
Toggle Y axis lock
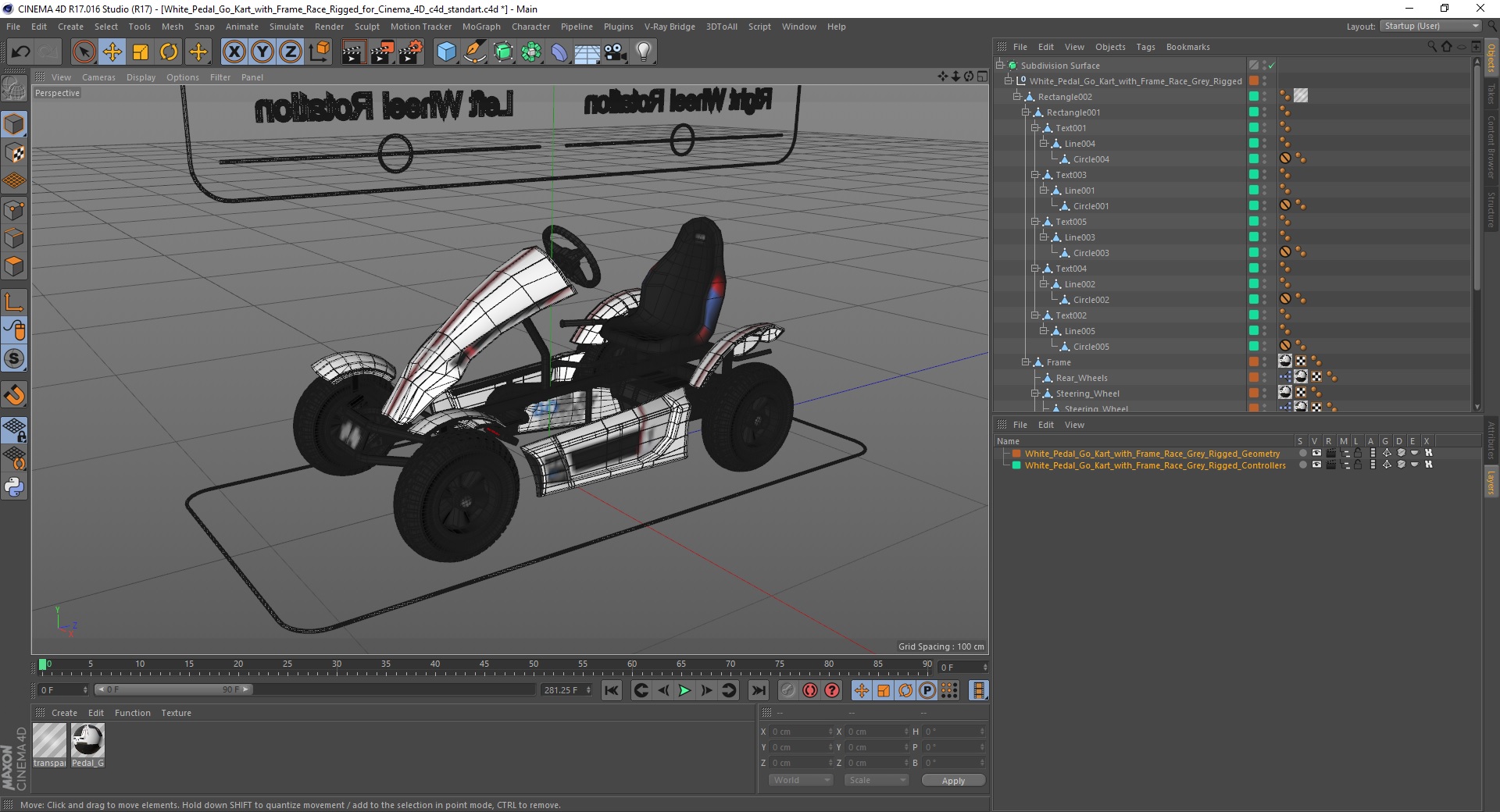click(x=262, y=52)
